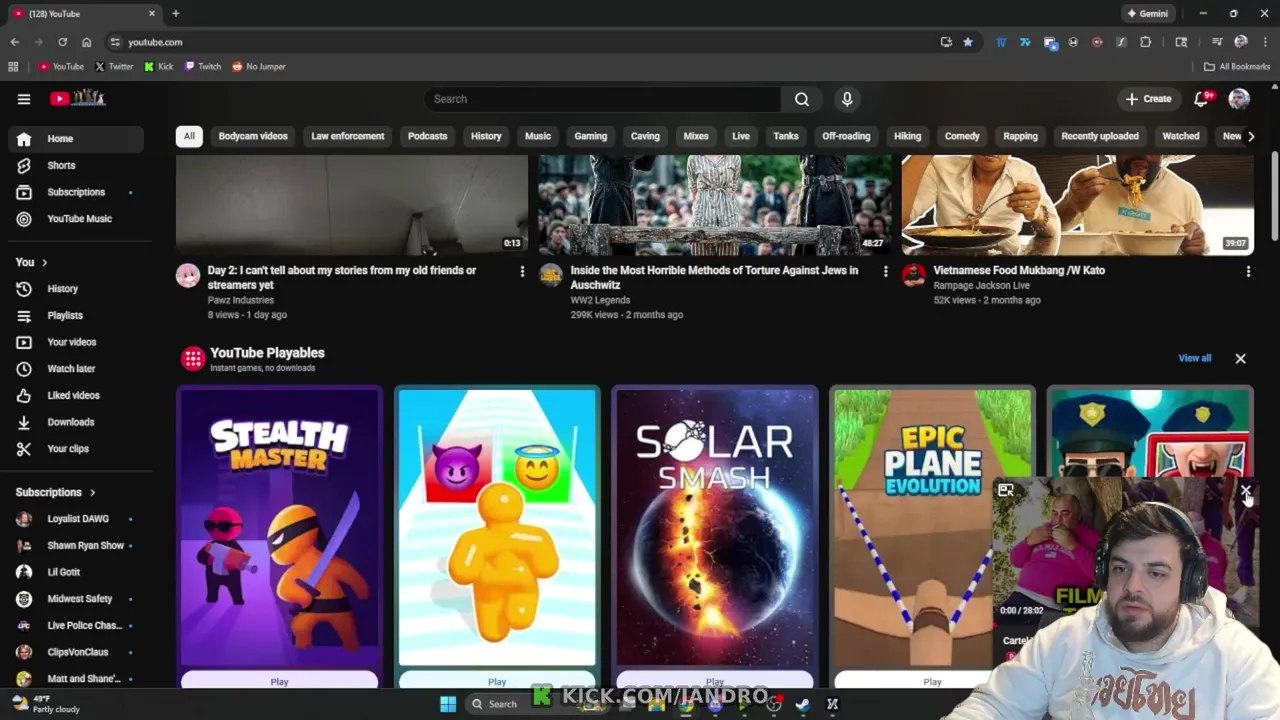Open Gemini in the browser

[x=1148, y=14]
